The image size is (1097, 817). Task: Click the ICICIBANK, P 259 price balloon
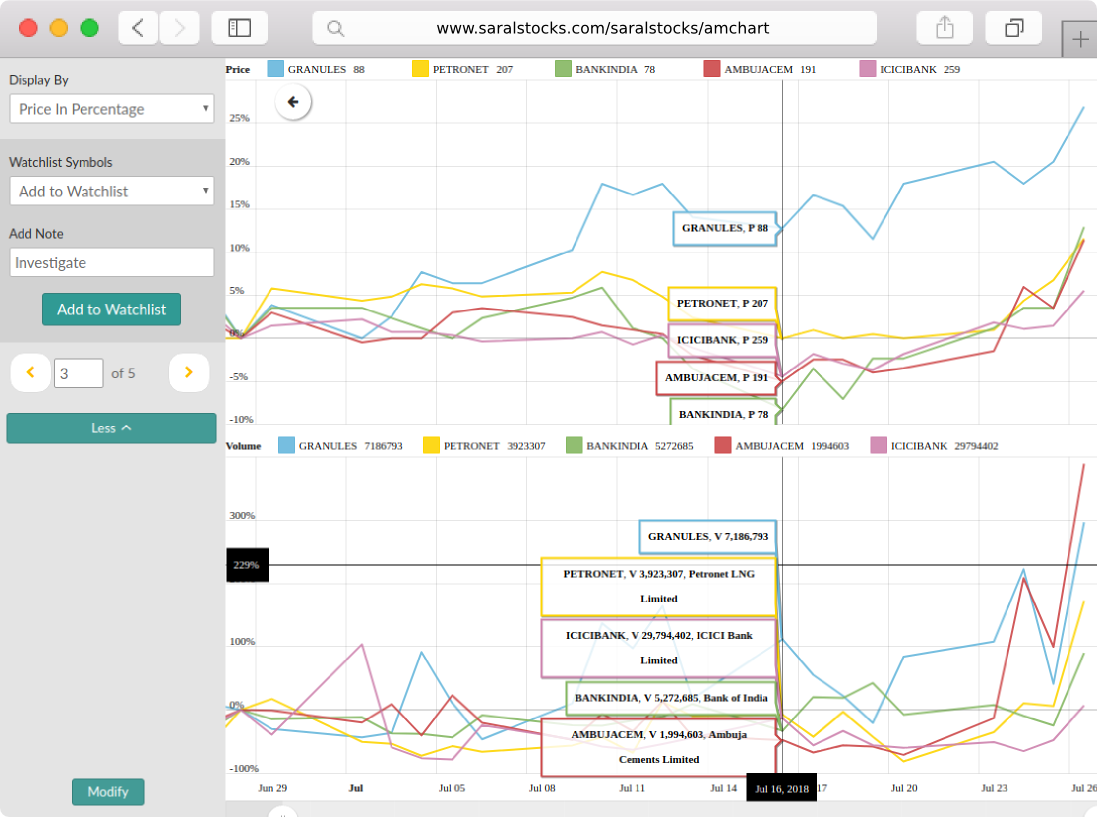pos(722,340)
